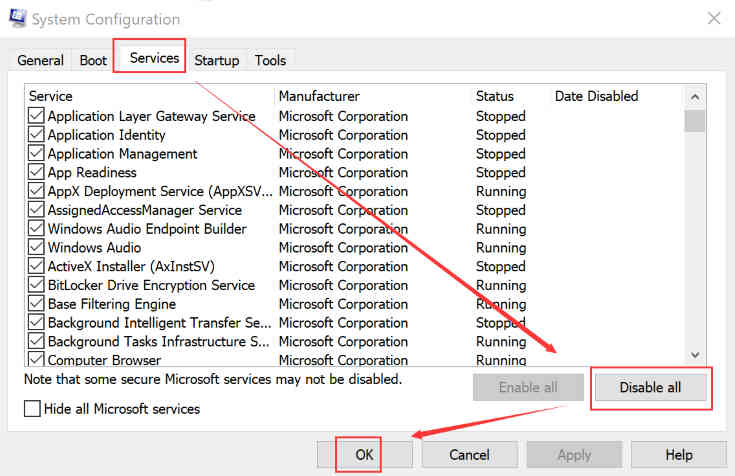
Task: Uncheck the Base Filtering Engine checkbox
Action: tap(37, 304)
